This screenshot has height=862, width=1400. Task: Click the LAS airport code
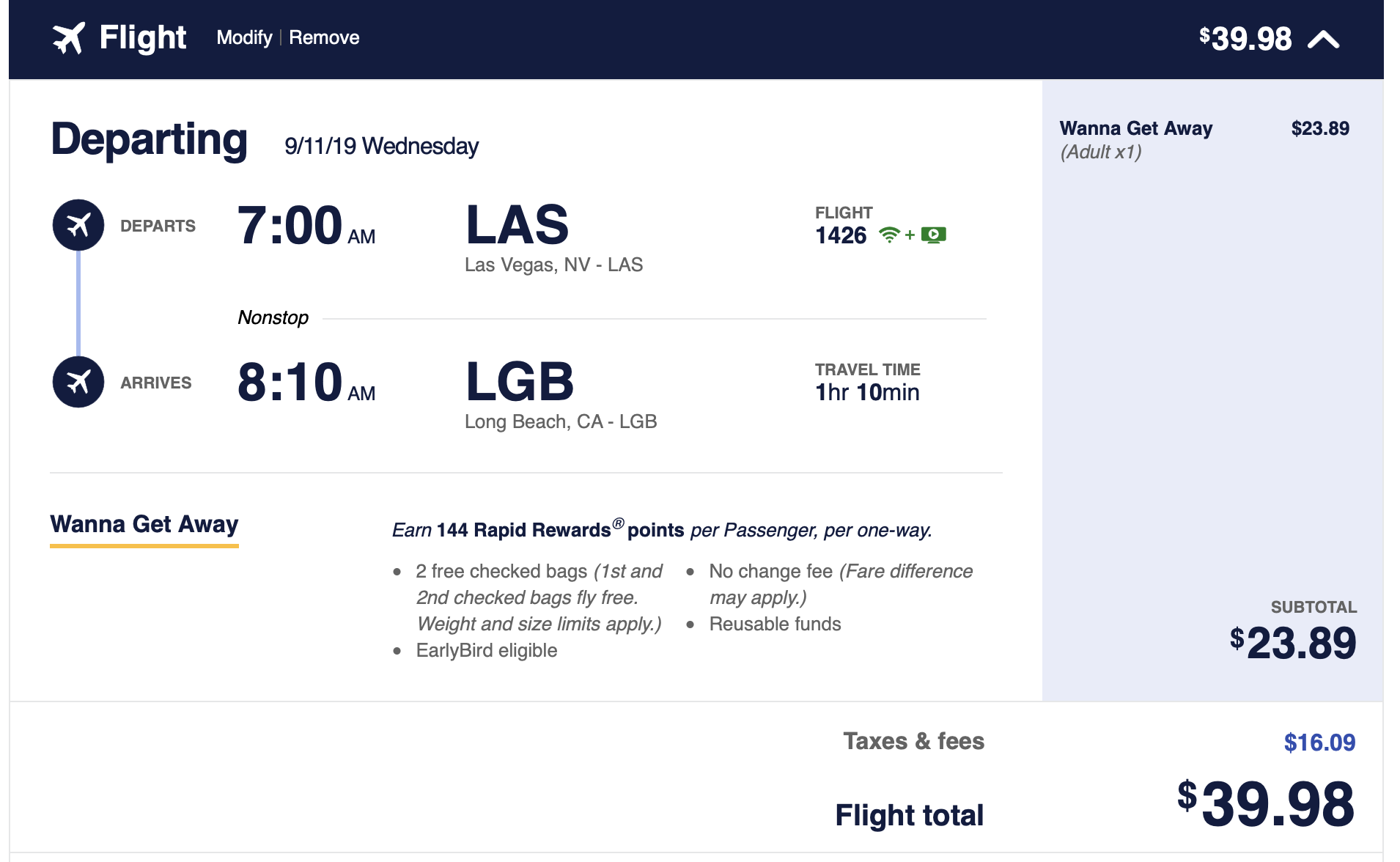[517, 225]
